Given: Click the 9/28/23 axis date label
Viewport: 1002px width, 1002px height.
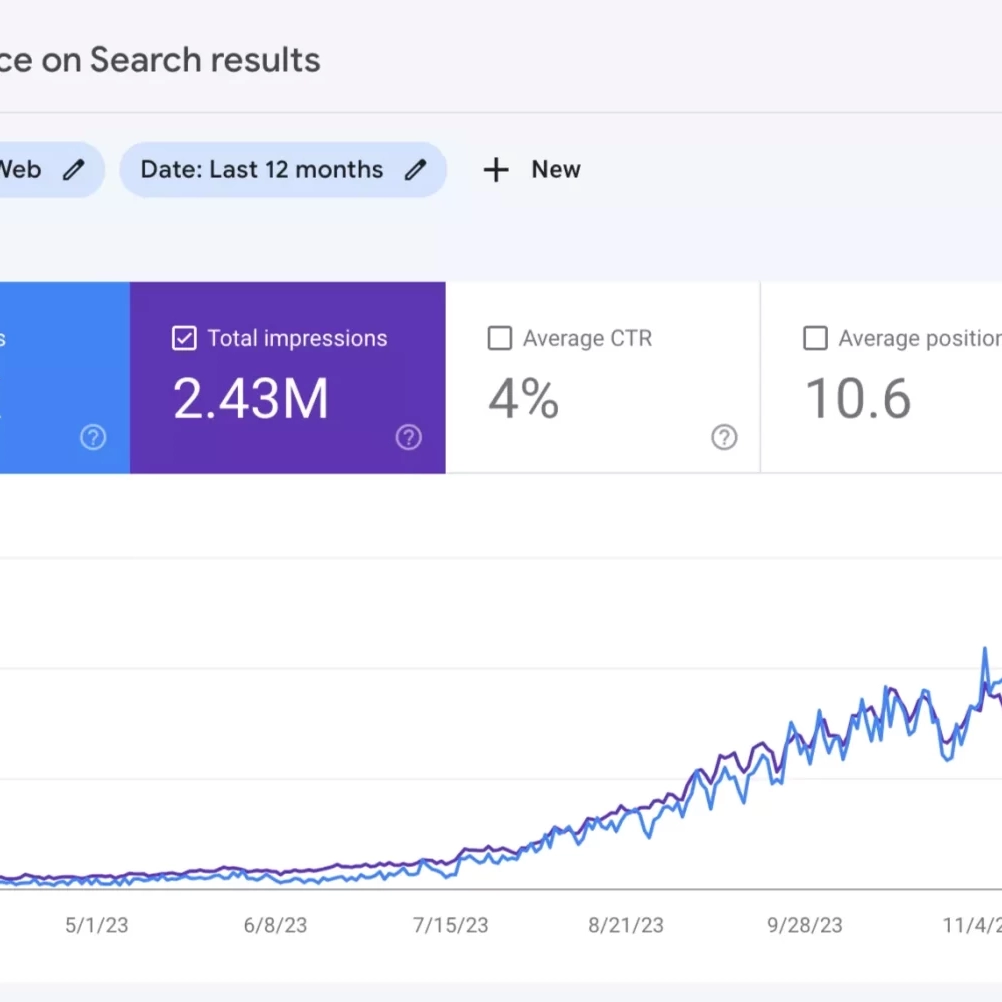Looking at the screenshot, I should [805, 925].
